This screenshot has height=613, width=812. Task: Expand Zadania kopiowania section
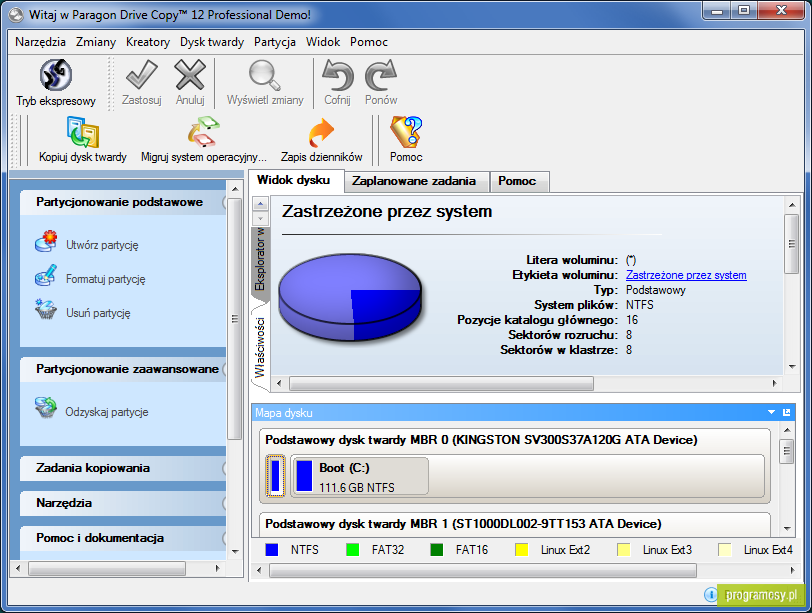tap(124, 468)
